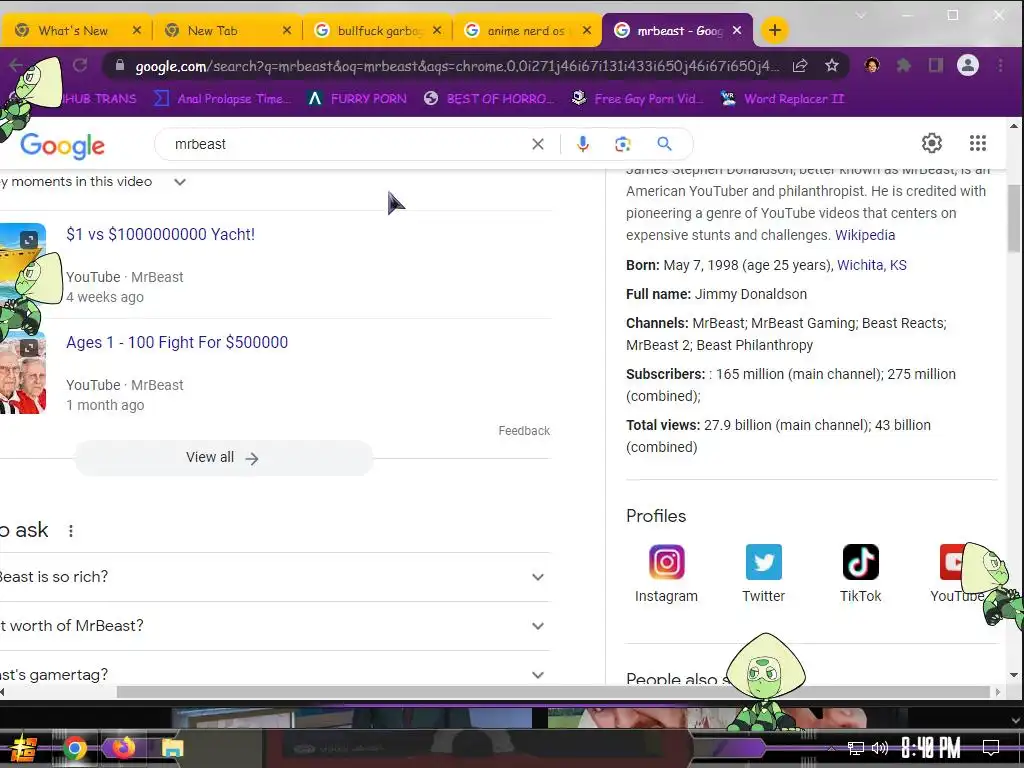Viewport: 1024px width, 768px height.
Task: Click the address bar URL
Action: [x=457, y=66]
